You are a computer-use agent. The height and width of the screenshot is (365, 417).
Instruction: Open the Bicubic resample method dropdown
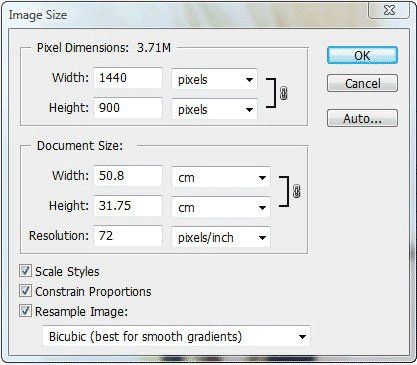point(176,336)
